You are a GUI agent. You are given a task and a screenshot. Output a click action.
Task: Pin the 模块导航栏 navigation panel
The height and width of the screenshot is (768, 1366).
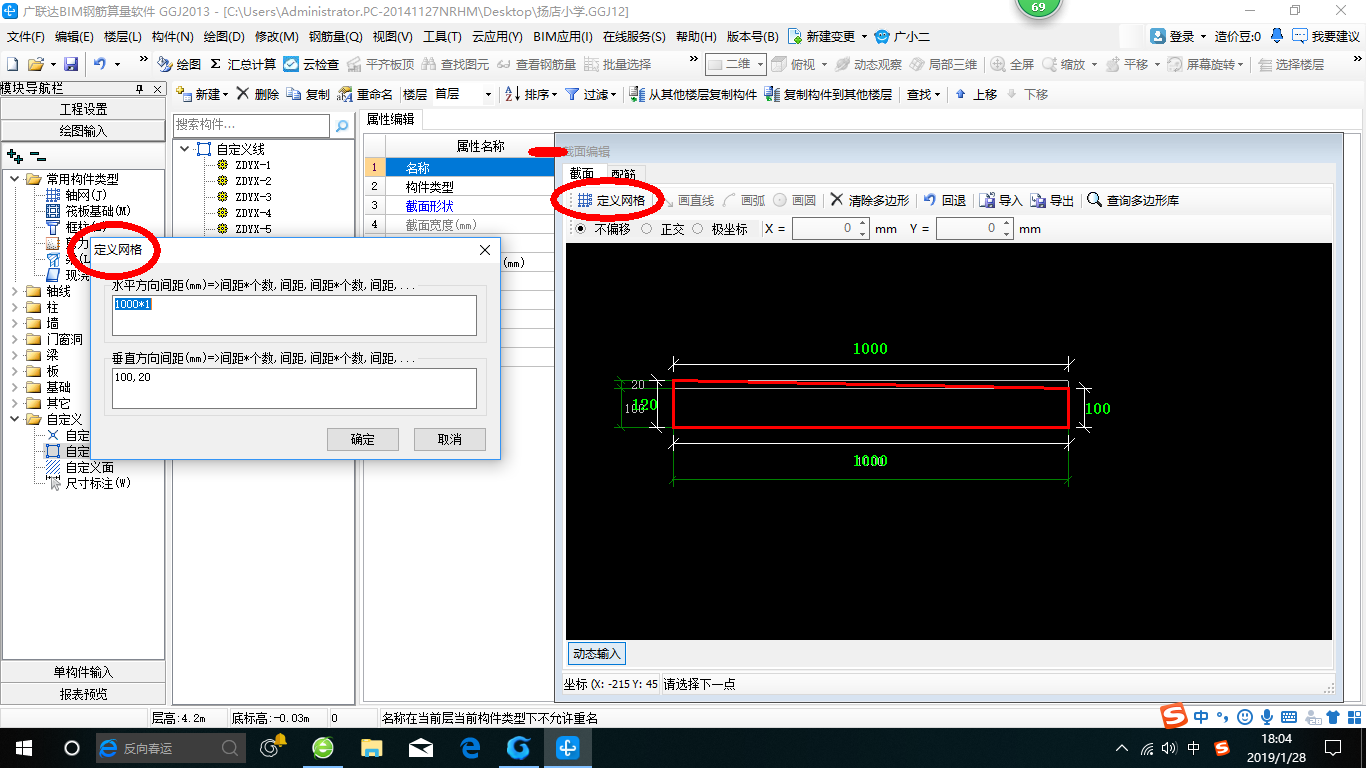click(x=140, y=89)
